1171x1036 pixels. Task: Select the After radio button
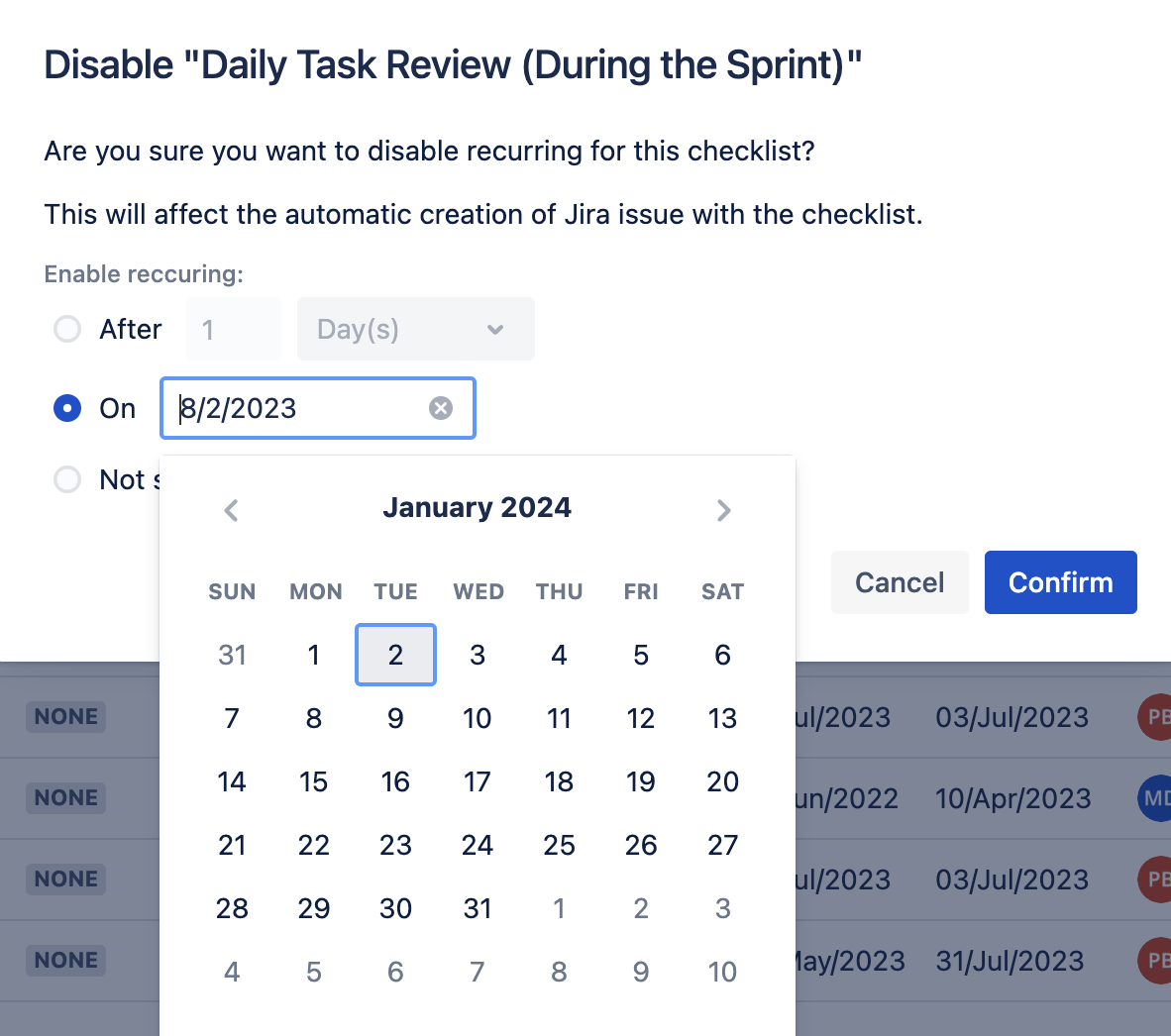point(67,329)
